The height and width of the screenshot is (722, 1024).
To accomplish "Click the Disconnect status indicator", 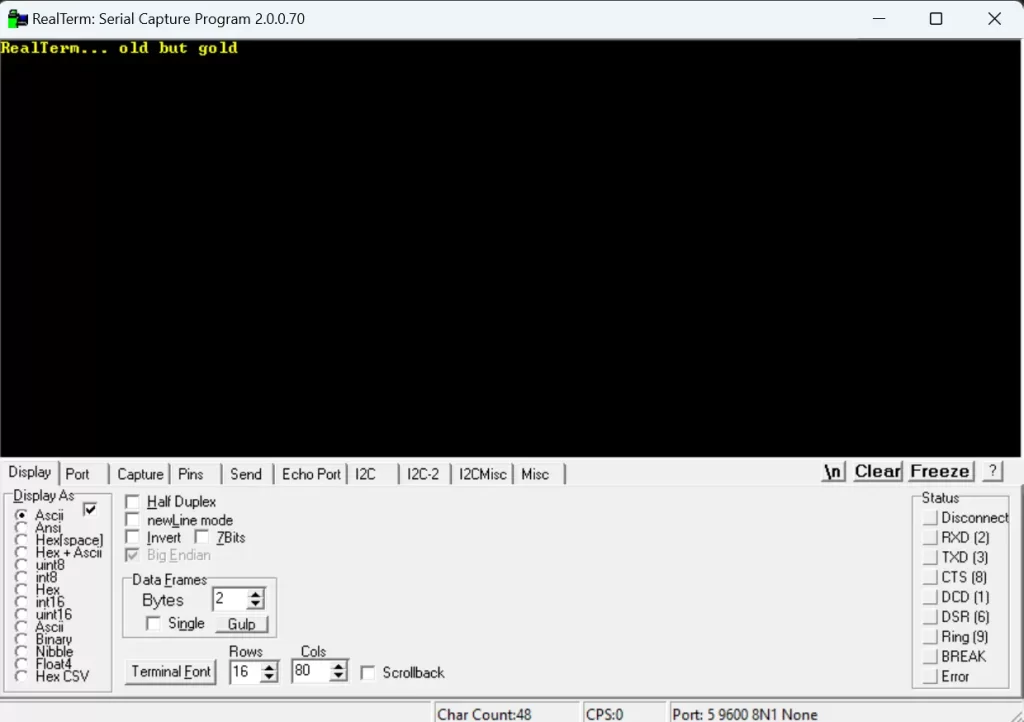I will 930,518.
